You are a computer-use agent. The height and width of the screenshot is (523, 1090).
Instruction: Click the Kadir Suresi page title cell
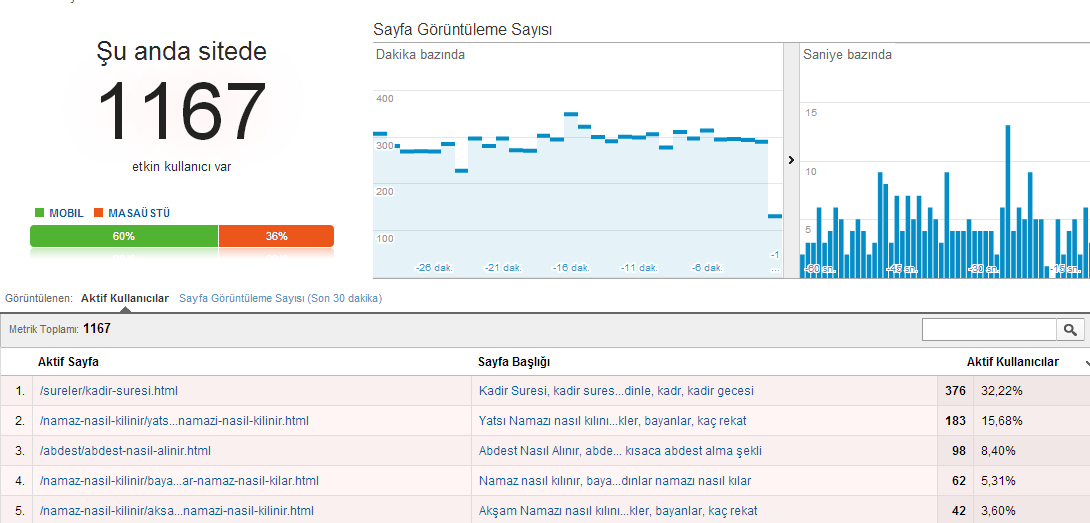(x=616, y=391)
